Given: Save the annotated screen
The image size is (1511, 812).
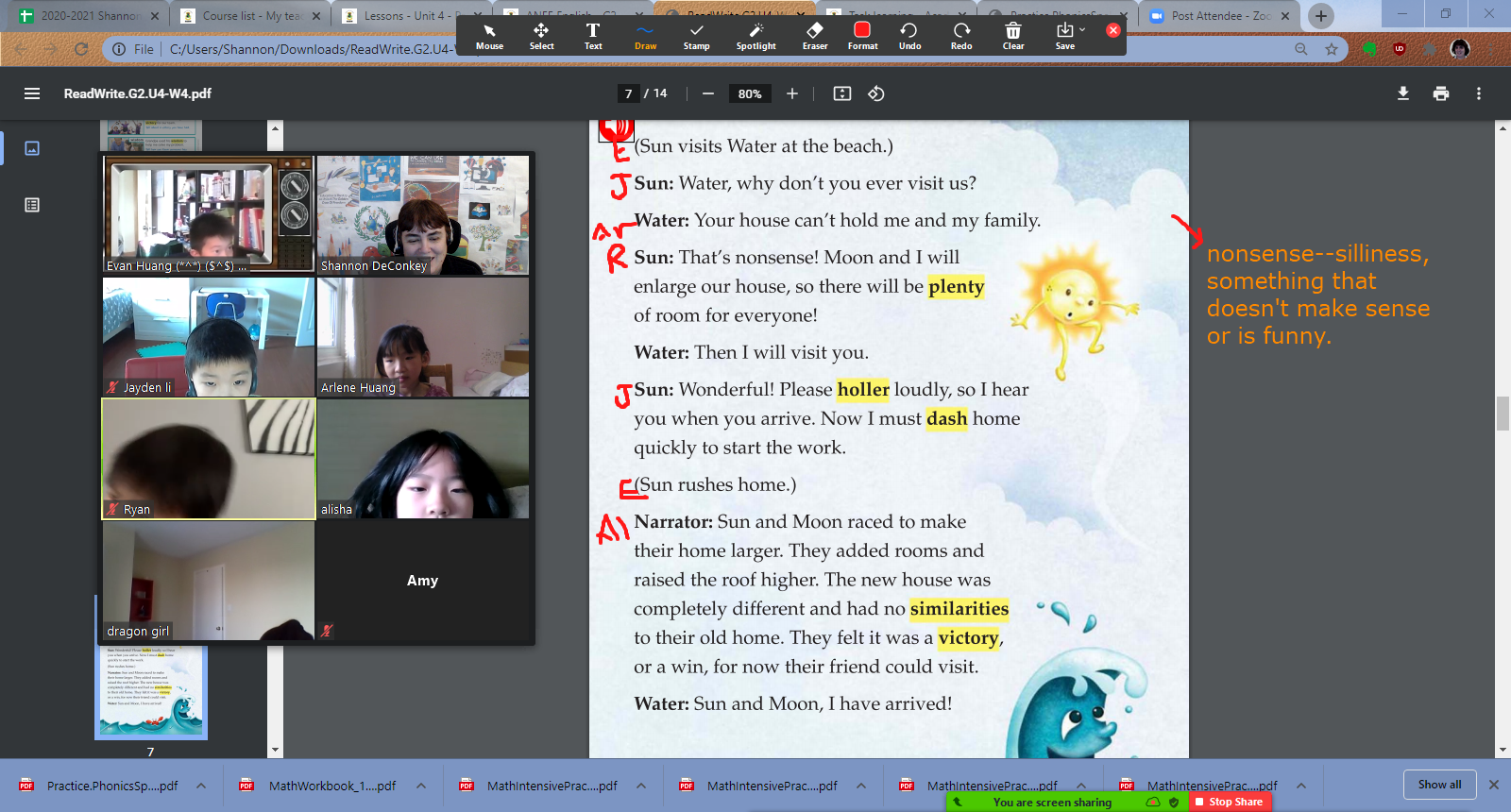Looking at the screenshot, I should pos(1064,36).
